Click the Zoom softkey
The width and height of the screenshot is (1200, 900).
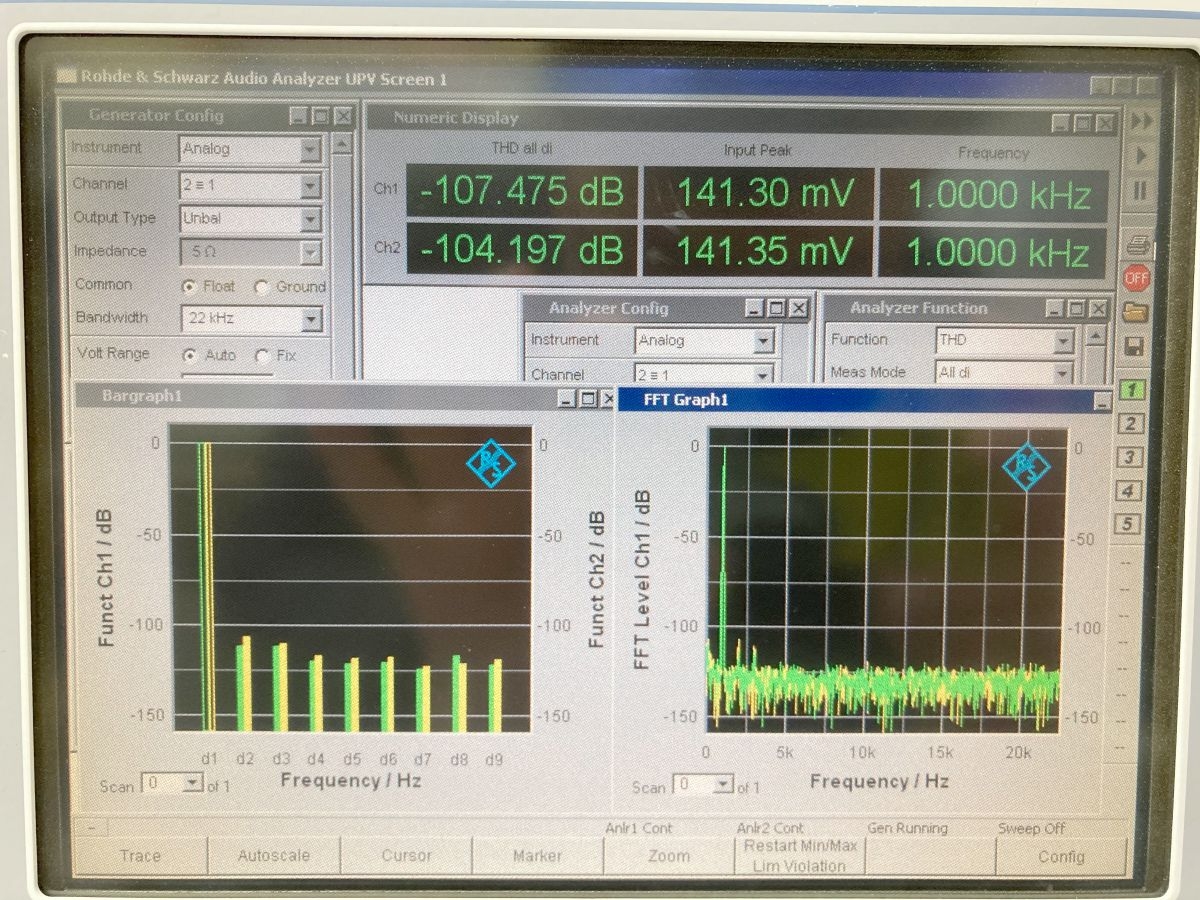pyautogui.click(x=668, y=857)
